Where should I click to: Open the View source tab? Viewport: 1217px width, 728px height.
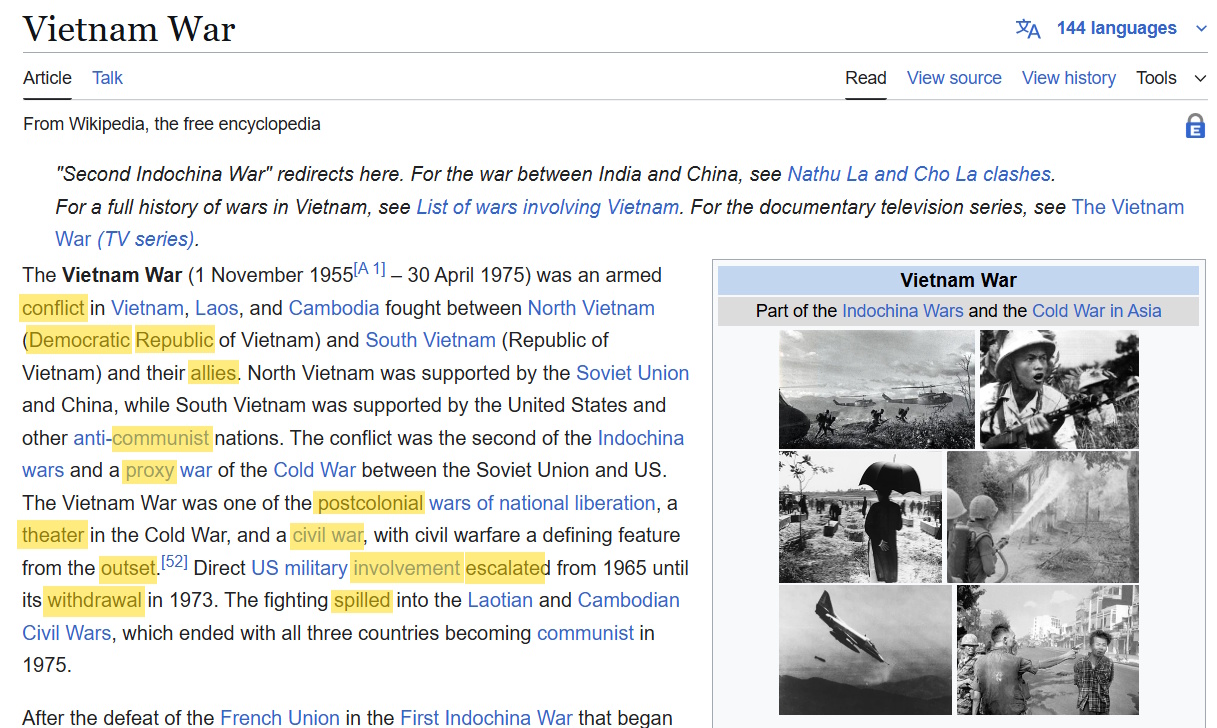click(953, 78)
